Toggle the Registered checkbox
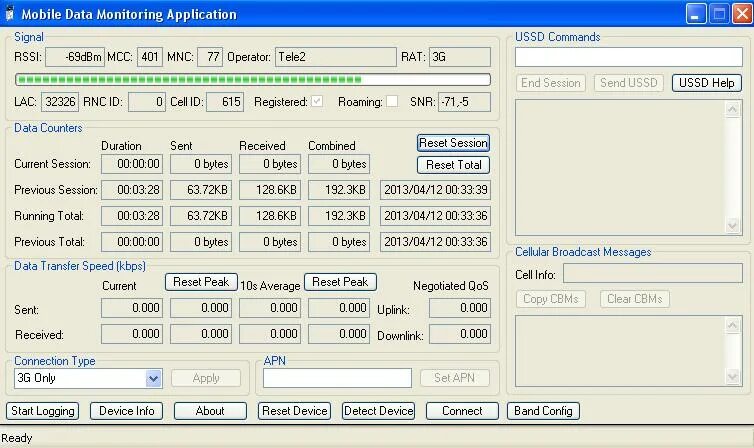754x448 pixels. coord(317,101)
